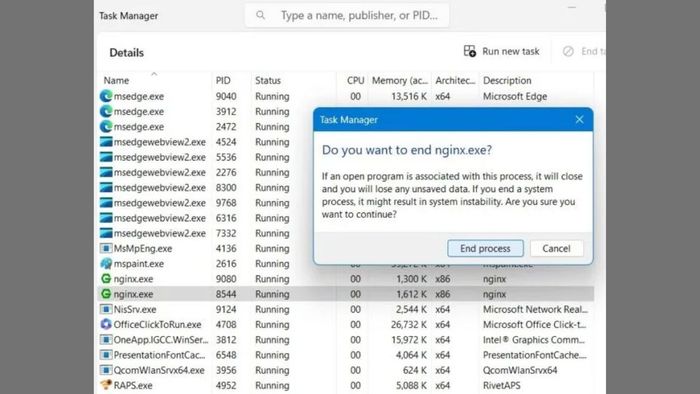Click memory value 26,732 K
The width and height of the screenshot is (700, 394).
click(x=409, y=324)
